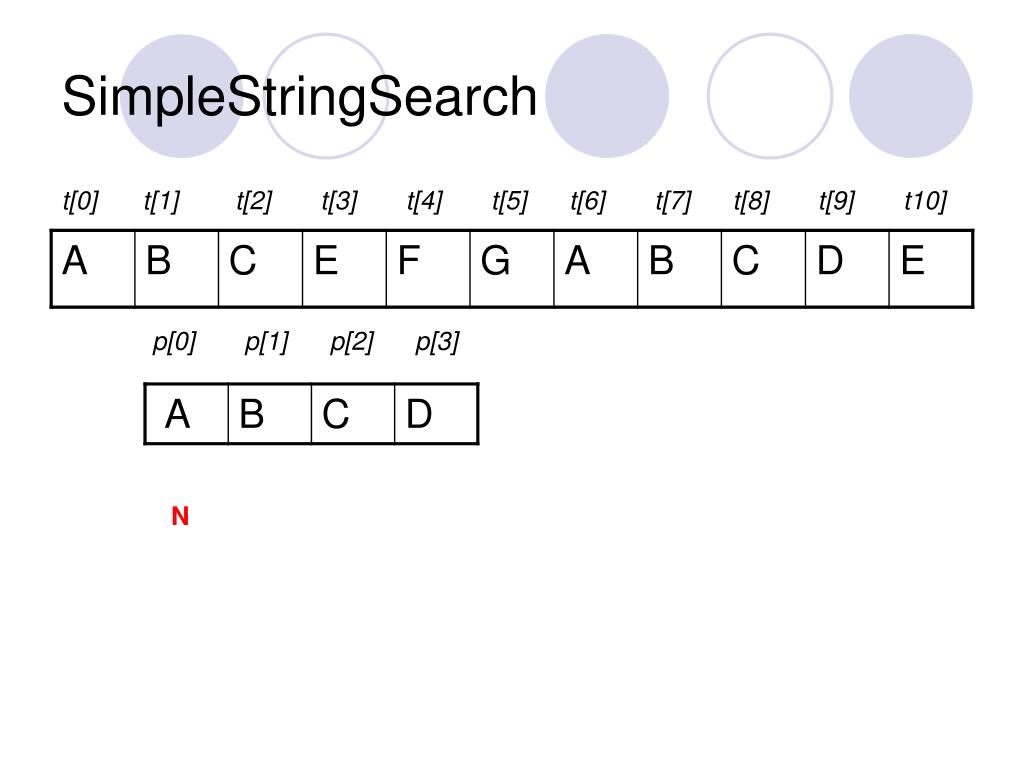1024x768 pixels.
Task: Click the p[0] index label
Action: (x=174, y=342)
